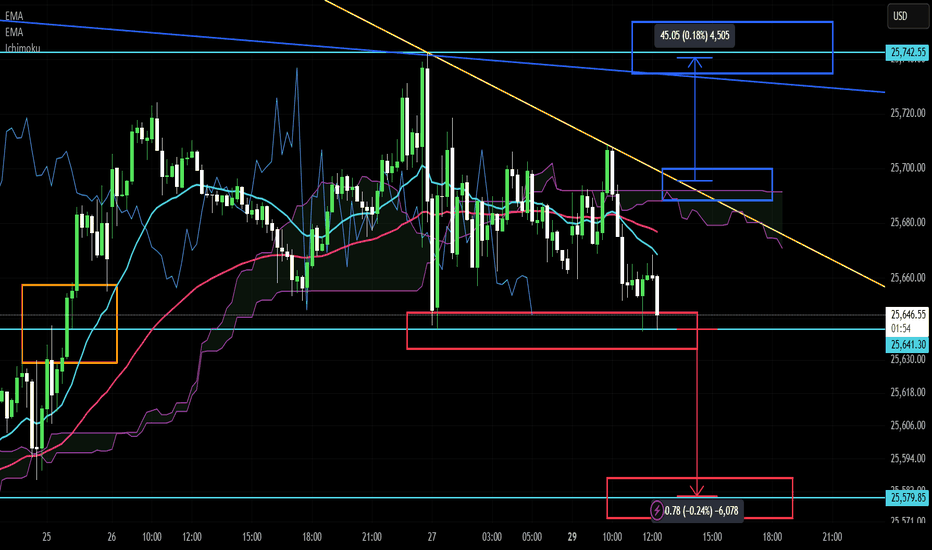The width and height of the screenshot is (932, 550).
Task: Click the 45.05 (0.18%) measurement tooltip
Action: click(699, 36)
